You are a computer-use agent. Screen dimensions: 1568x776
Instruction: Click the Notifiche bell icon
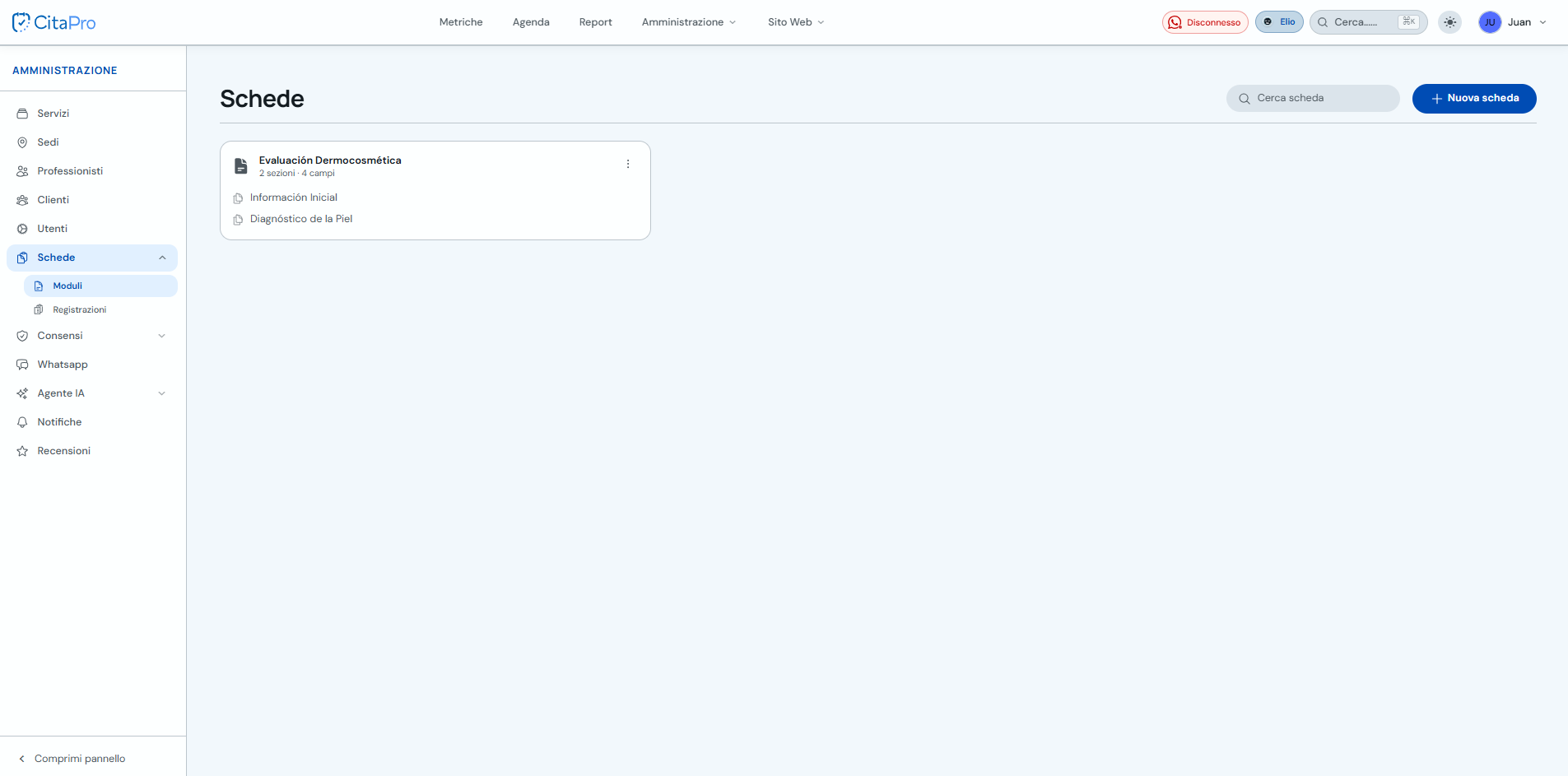[x=22, y=422]
